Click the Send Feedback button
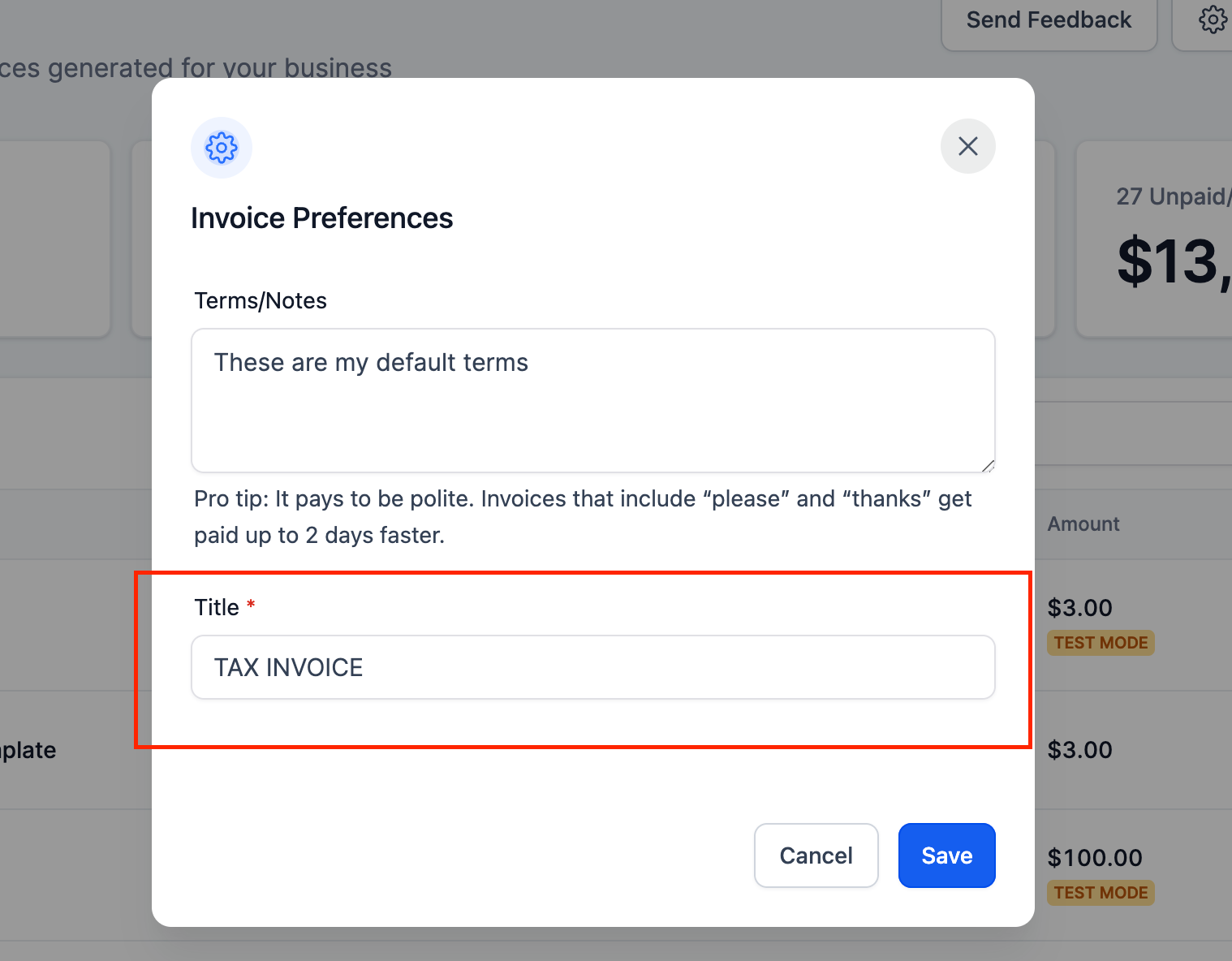The image size is (1232, 961). coord(1049,20)
